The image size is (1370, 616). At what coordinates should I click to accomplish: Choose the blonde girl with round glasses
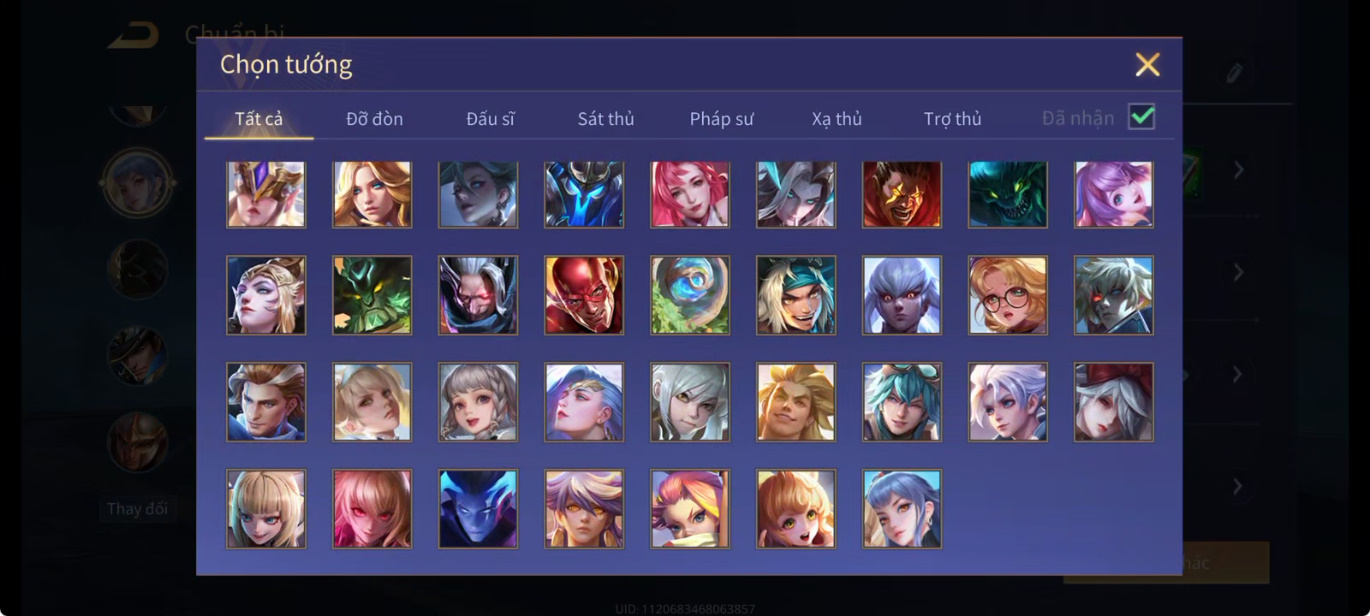pos(1008,295)
